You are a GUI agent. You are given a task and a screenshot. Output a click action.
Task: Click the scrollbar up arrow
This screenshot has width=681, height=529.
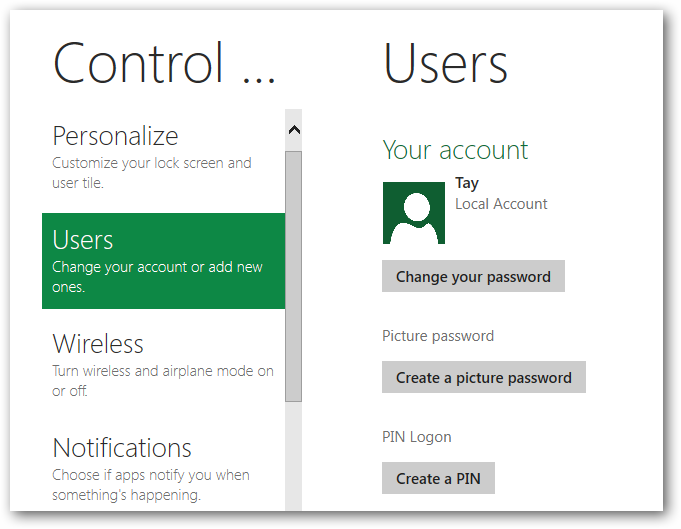pyautogui.click(x=293, y=129)
